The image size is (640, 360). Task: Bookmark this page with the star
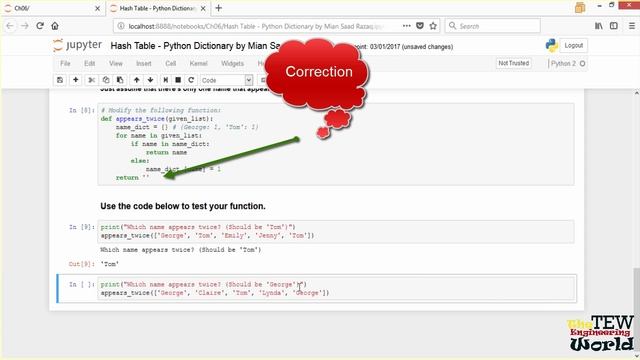[433, 26]
